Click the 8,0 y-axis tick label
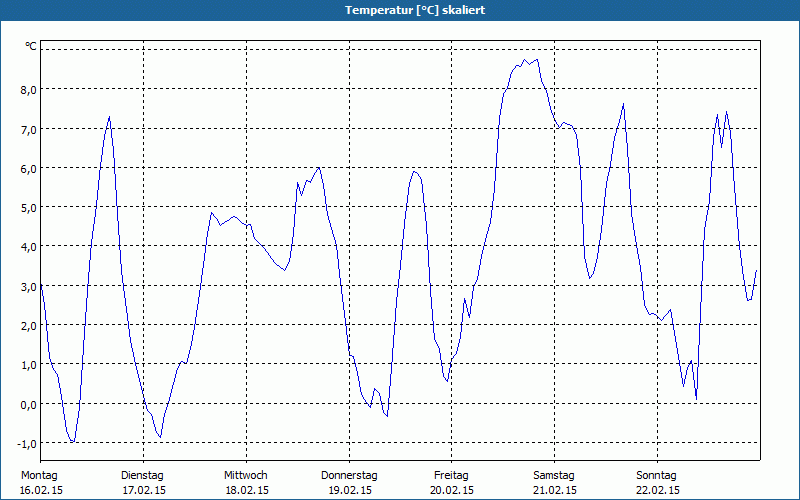This screenshot has width=800, height=500. (x=28, y=90)
